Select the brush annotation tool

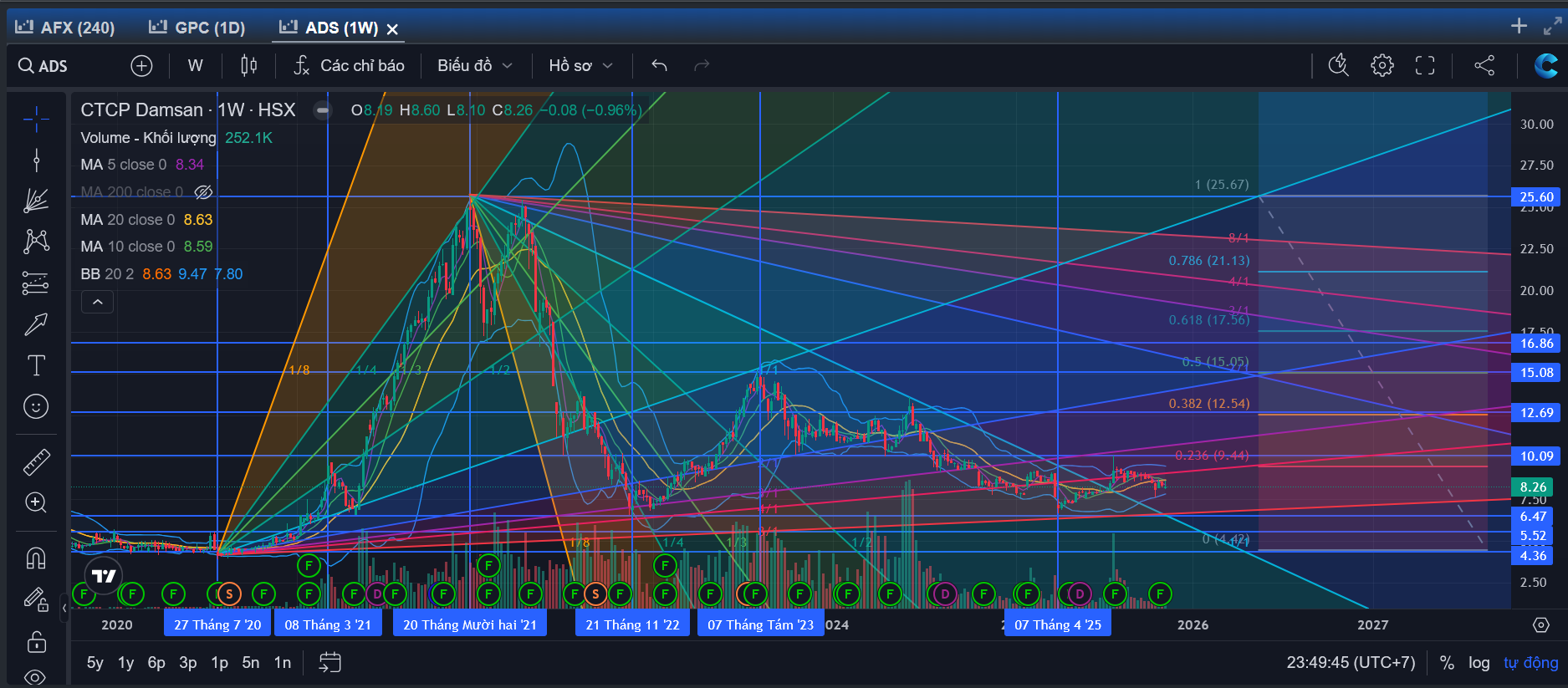[36, 324]
